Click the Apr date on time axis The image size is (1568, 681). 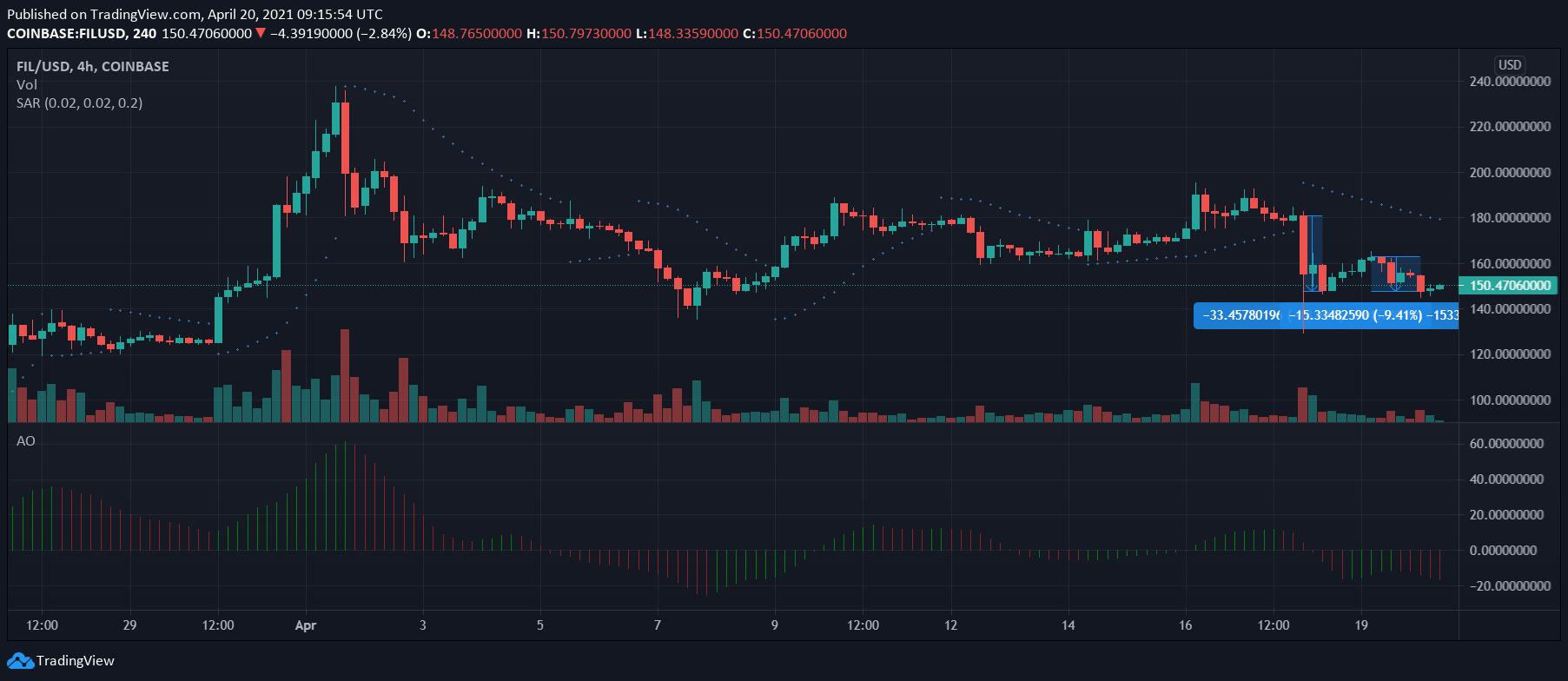(x=306, y=625)
